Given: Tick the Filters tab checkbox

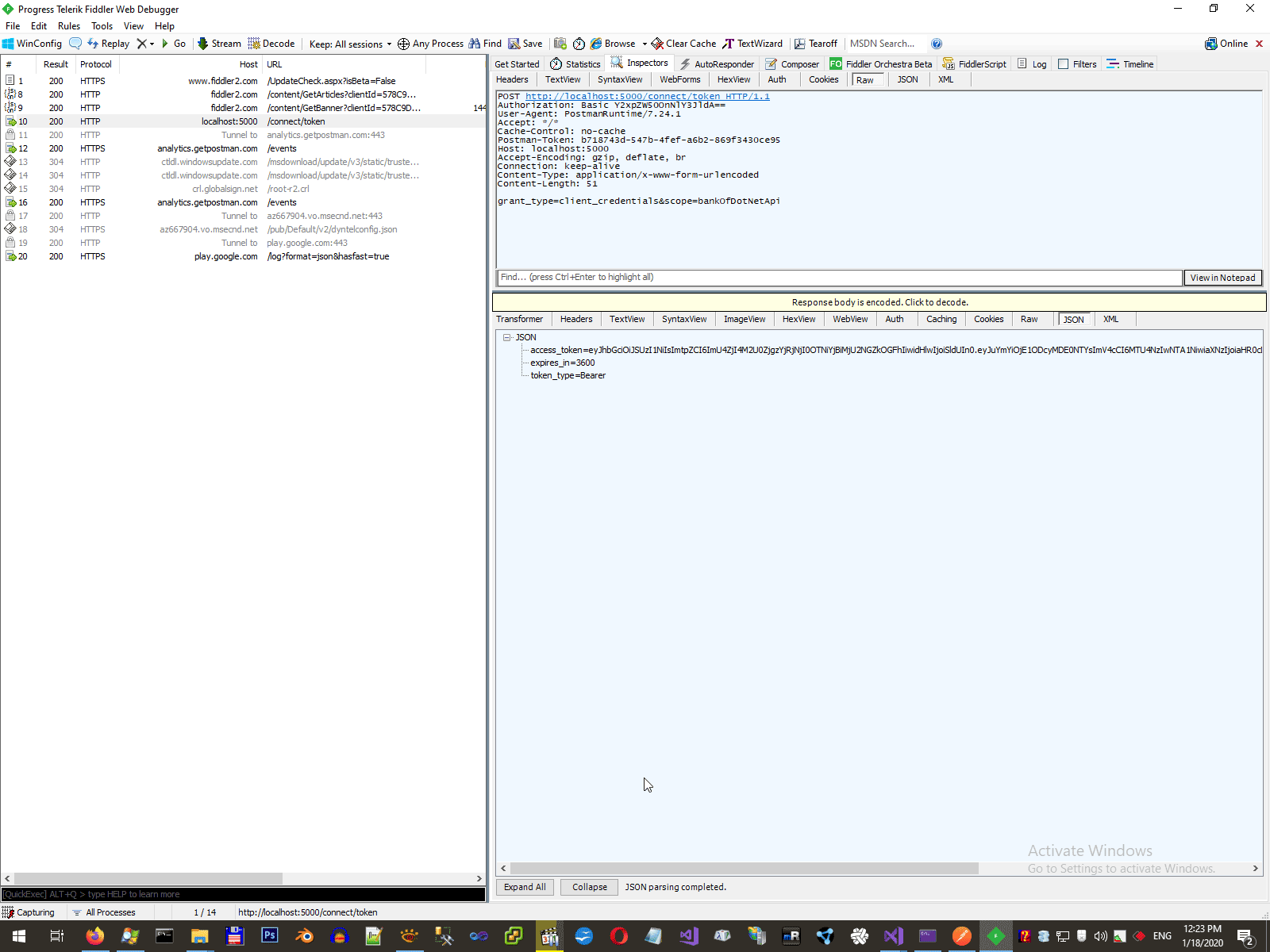Looking at the screenshot, I should tap(1064, 64).
